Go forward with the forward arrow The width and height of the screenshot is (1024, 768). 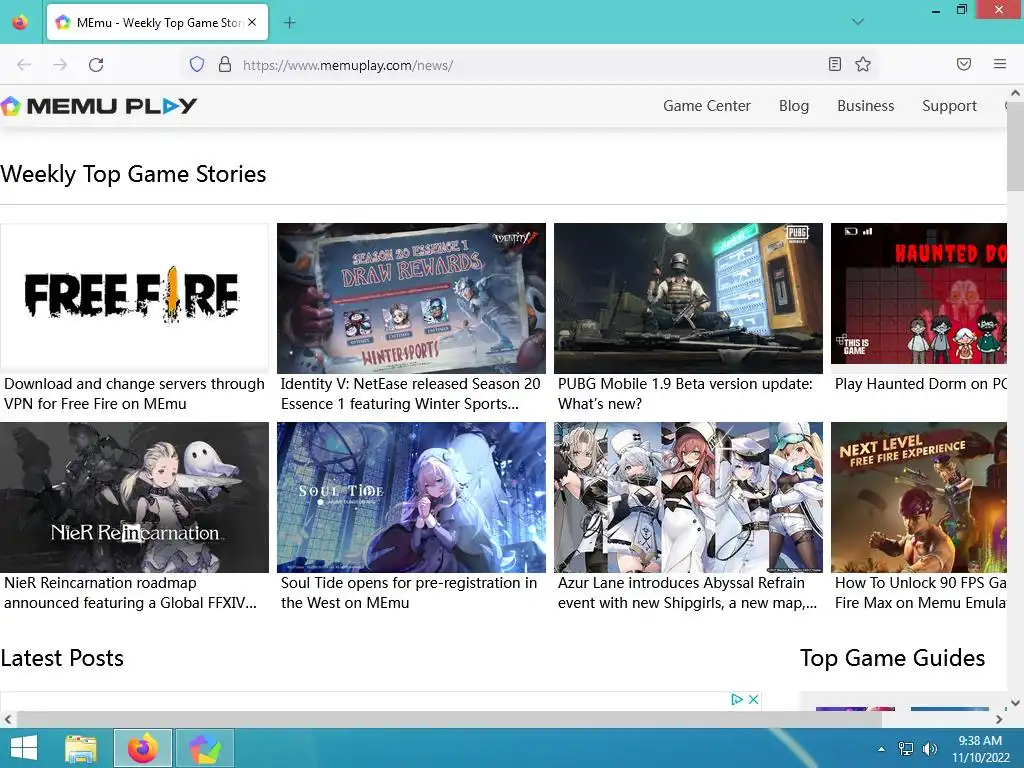click(x=60, y=65)
